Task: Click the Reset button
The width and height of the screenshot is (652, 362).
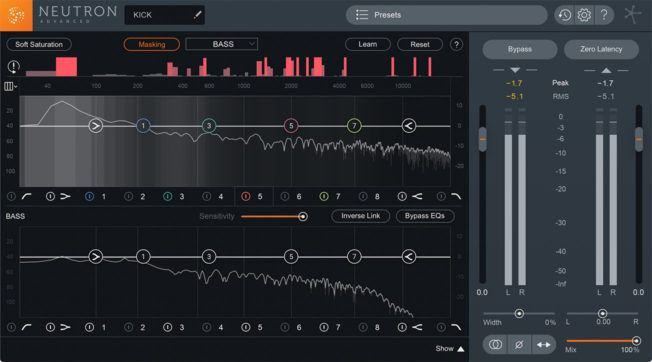Action: pyautogui.click(x=420, y=44)
